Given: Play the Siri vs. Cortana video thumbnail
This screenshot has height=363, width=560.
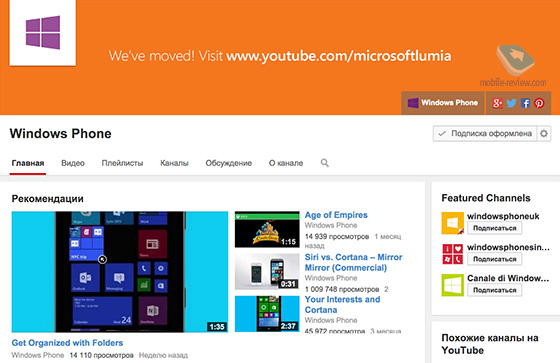Looking at the screenshot, I should (267, 272).
